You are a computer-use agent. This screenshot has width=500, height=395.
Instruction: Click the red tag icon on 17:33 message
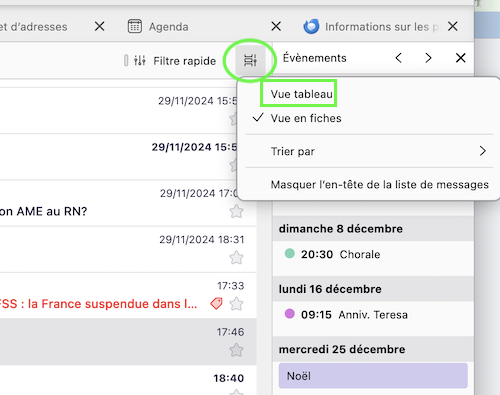point(216,303)
